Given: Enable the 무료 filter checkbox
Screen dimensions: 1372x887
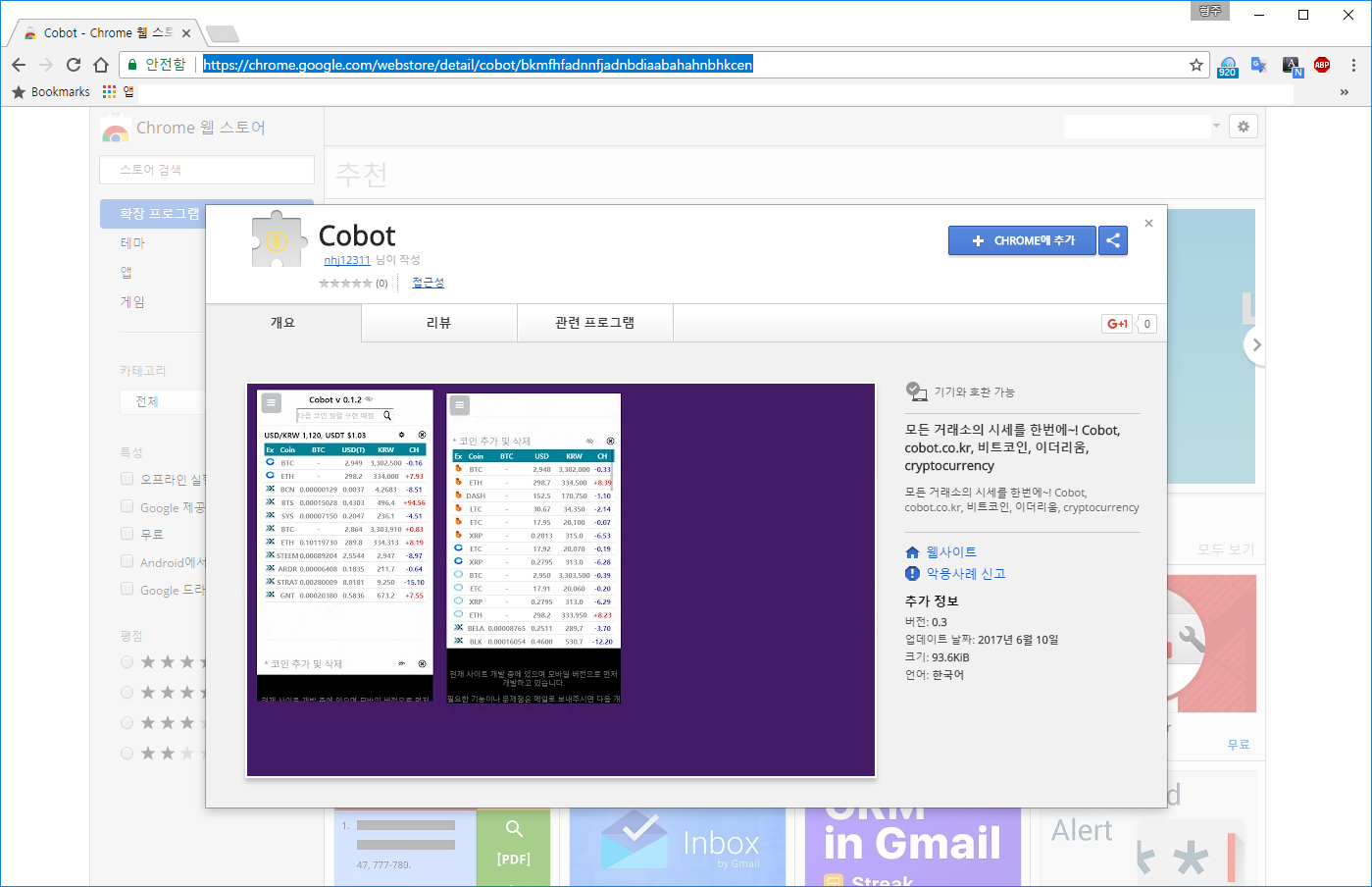Looking at the screenshot, I should pyautogui.click(x=127, y=534).
